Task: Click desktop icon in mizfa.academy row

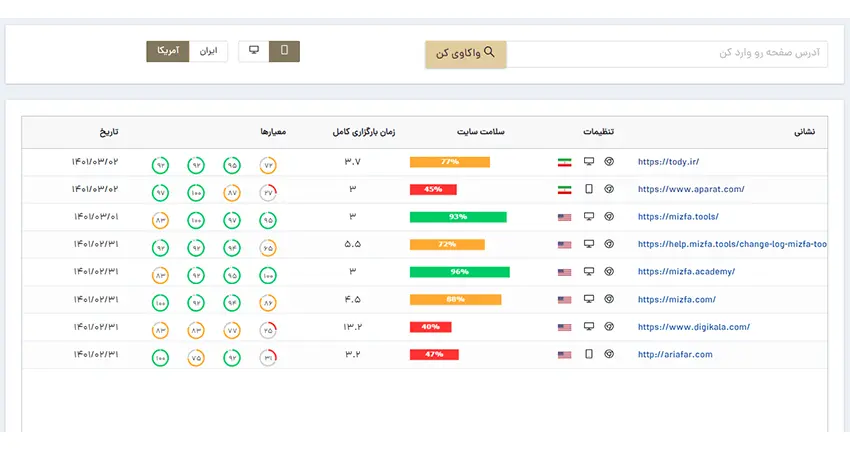Action: click(x=589, y=272)
